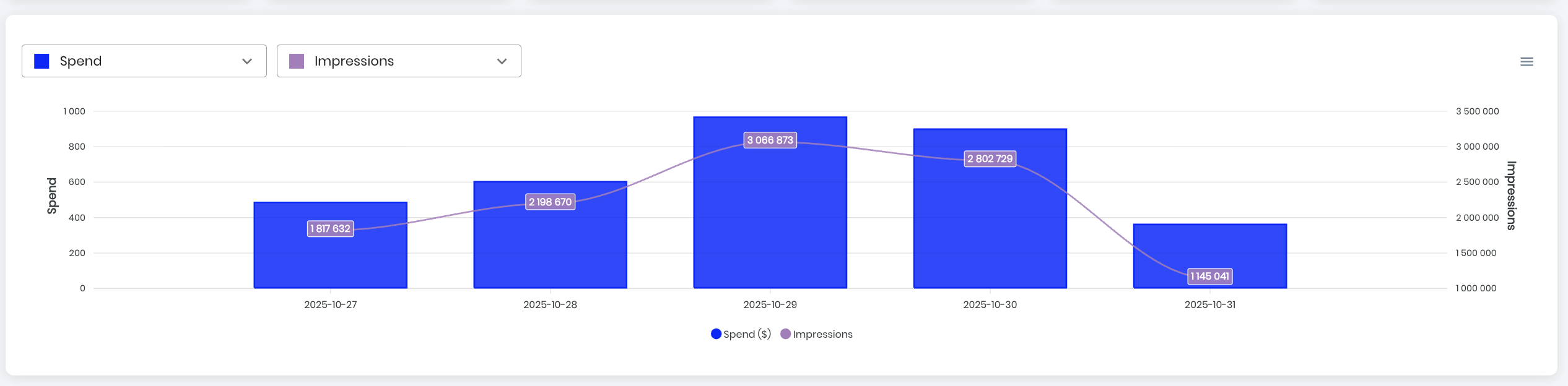Click the 2 802 729 impressions data label
This screenshot has width=1568, height=386.
[x=990, y=159]
